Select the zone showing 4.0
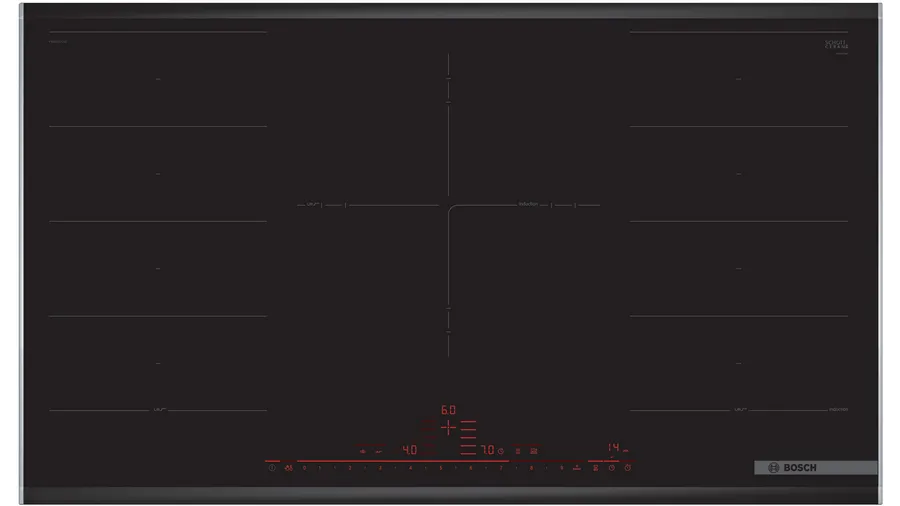The width and height of the screenshot is (900, 506). pyautogui.click(x=409, y=450)
